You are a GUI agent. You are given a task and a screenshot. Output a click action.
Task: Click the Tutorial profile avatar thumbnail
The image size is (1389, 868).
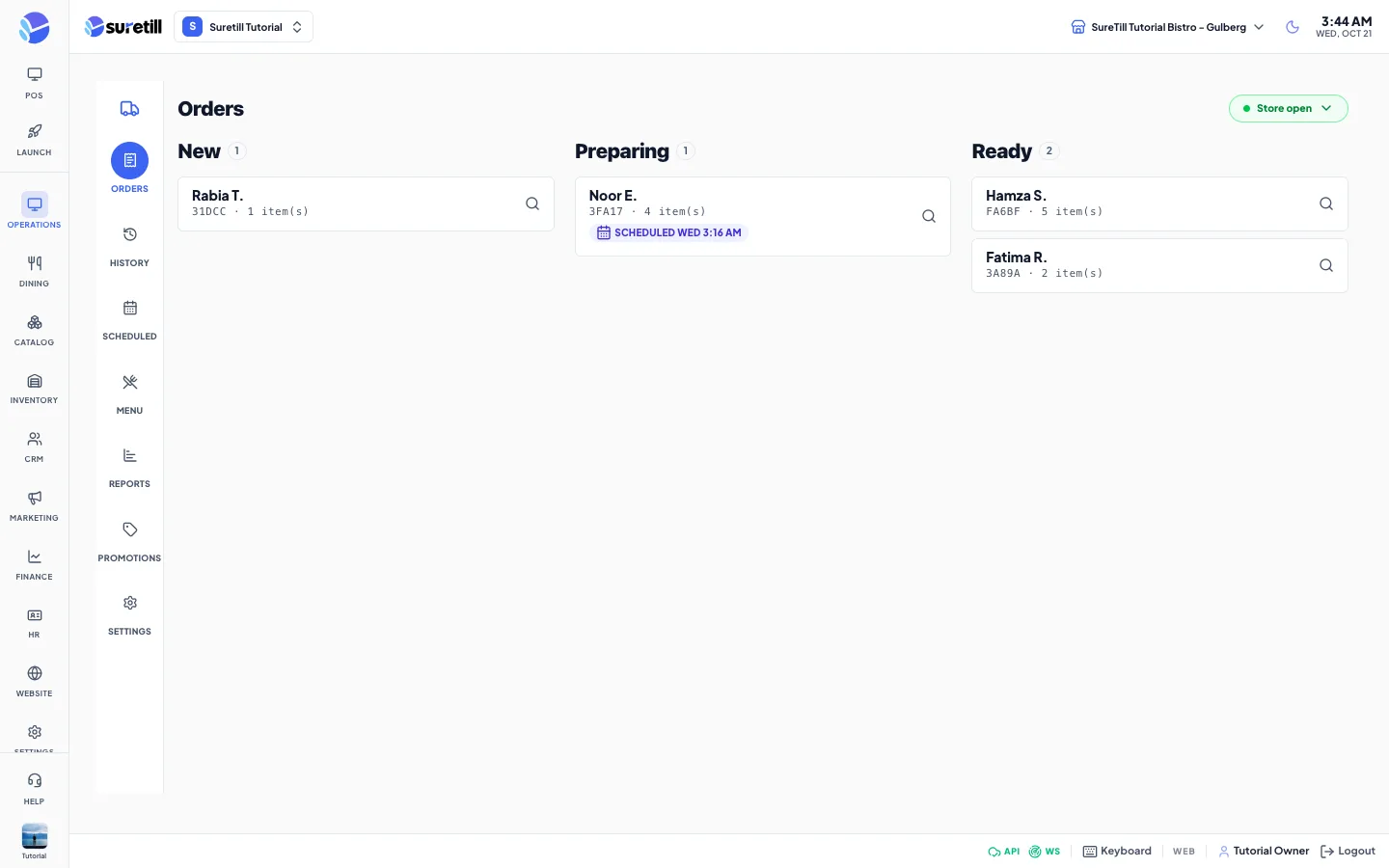[x=35, y=836]
